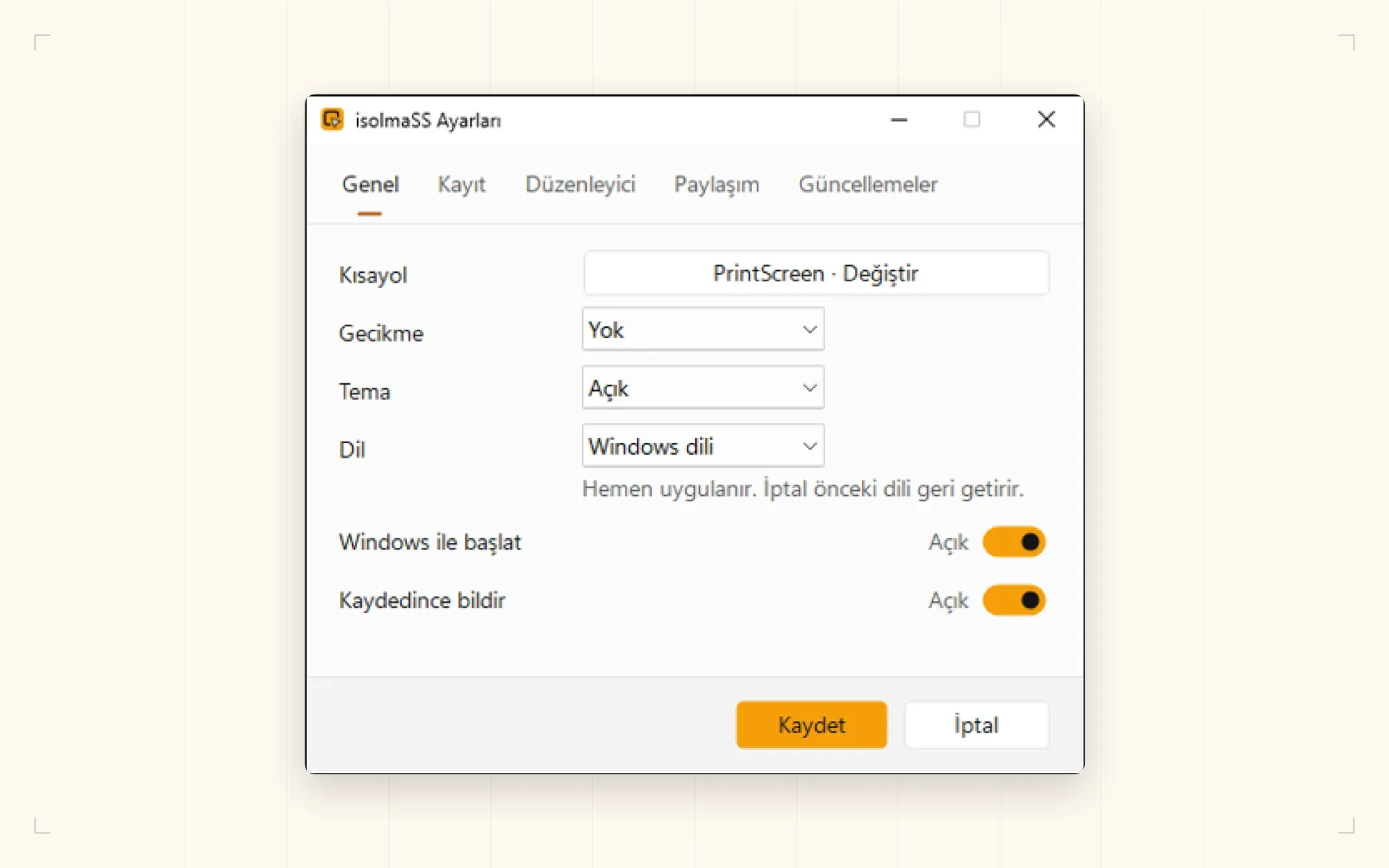Click the Tema dropdown chevron arrow
Viewport: 1389px width, 868px height.
click(x=809, y=387)
